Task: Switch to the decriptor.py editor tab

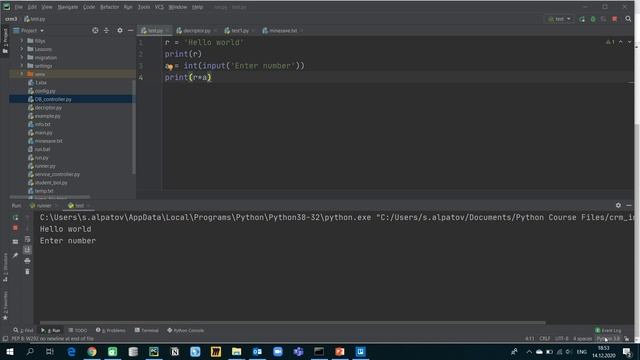Action: [x=196, y=31]
